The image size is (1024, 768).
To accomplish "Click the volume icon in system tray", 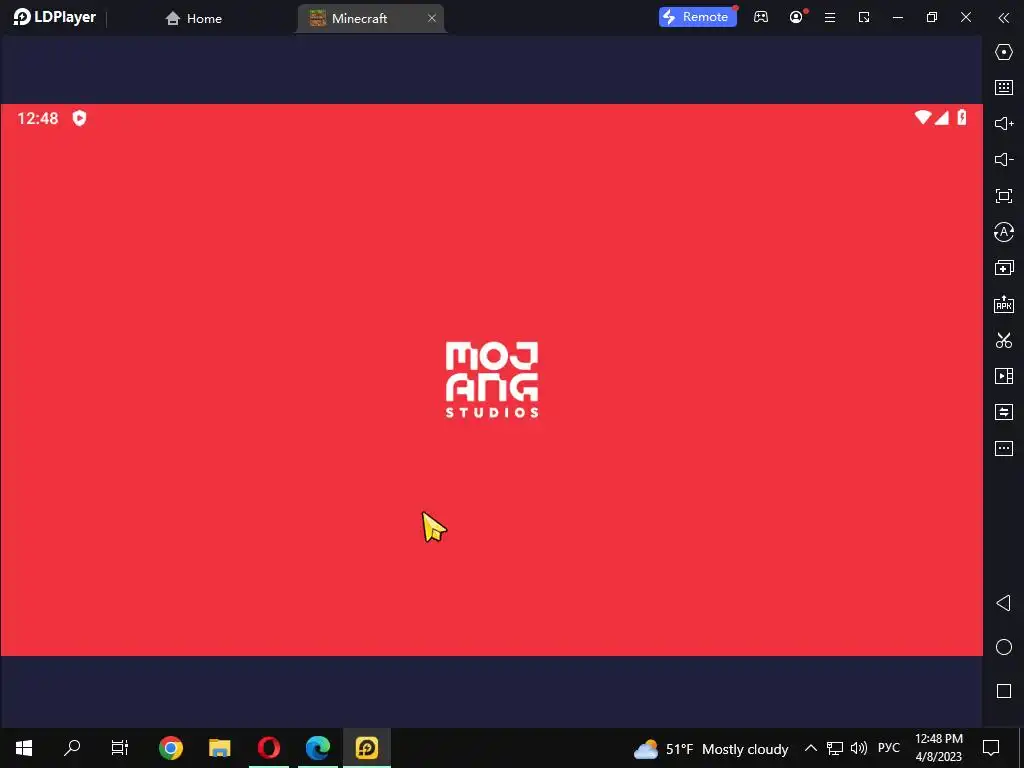I will (x=859, y=748).
